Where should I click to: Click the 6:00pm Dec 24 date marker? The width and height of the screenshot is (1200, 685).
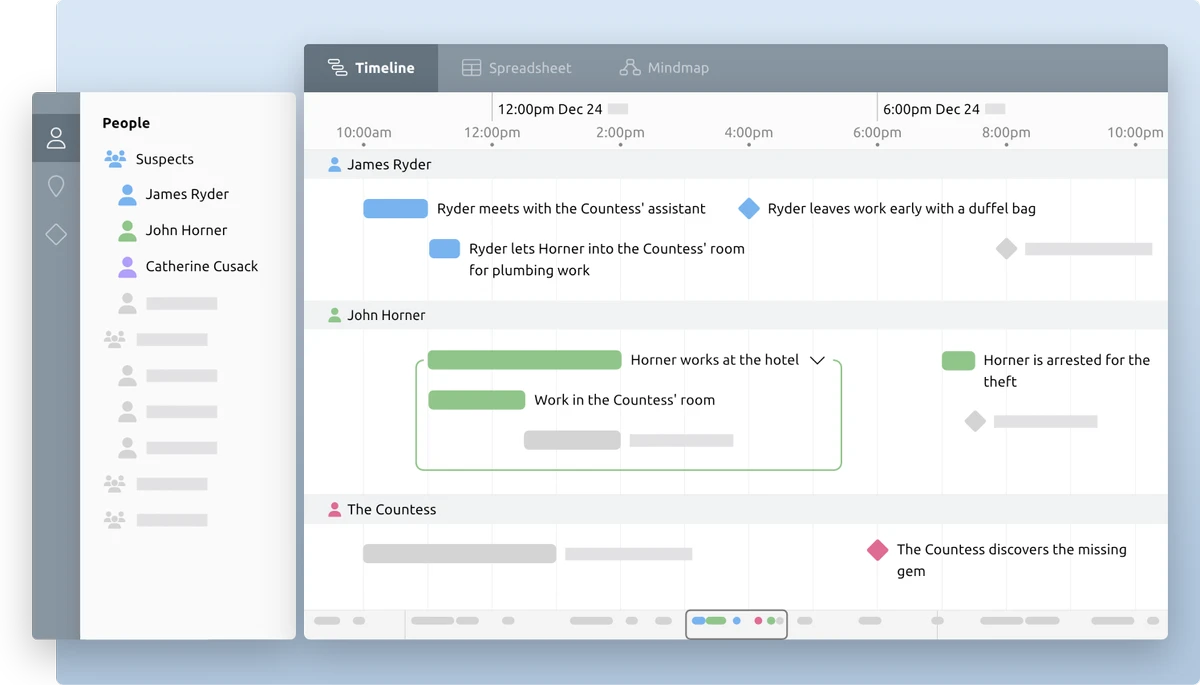click(931, 109)
